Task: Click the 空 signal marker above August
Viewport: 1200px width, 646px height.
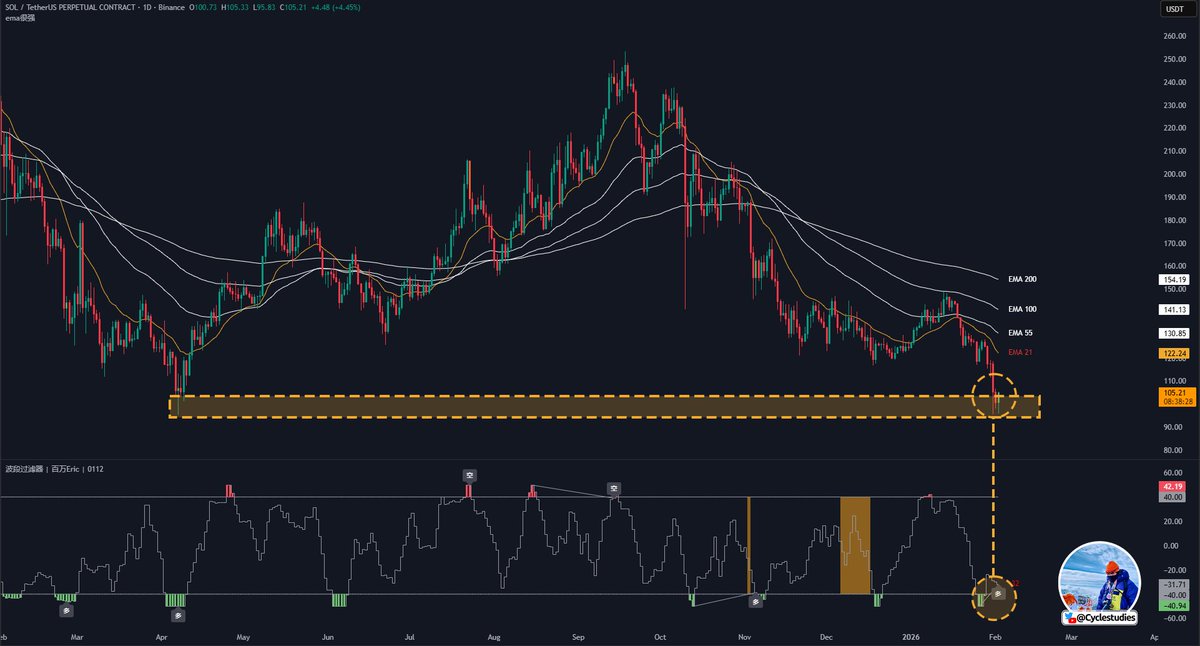Action: (x=468, y=475)
